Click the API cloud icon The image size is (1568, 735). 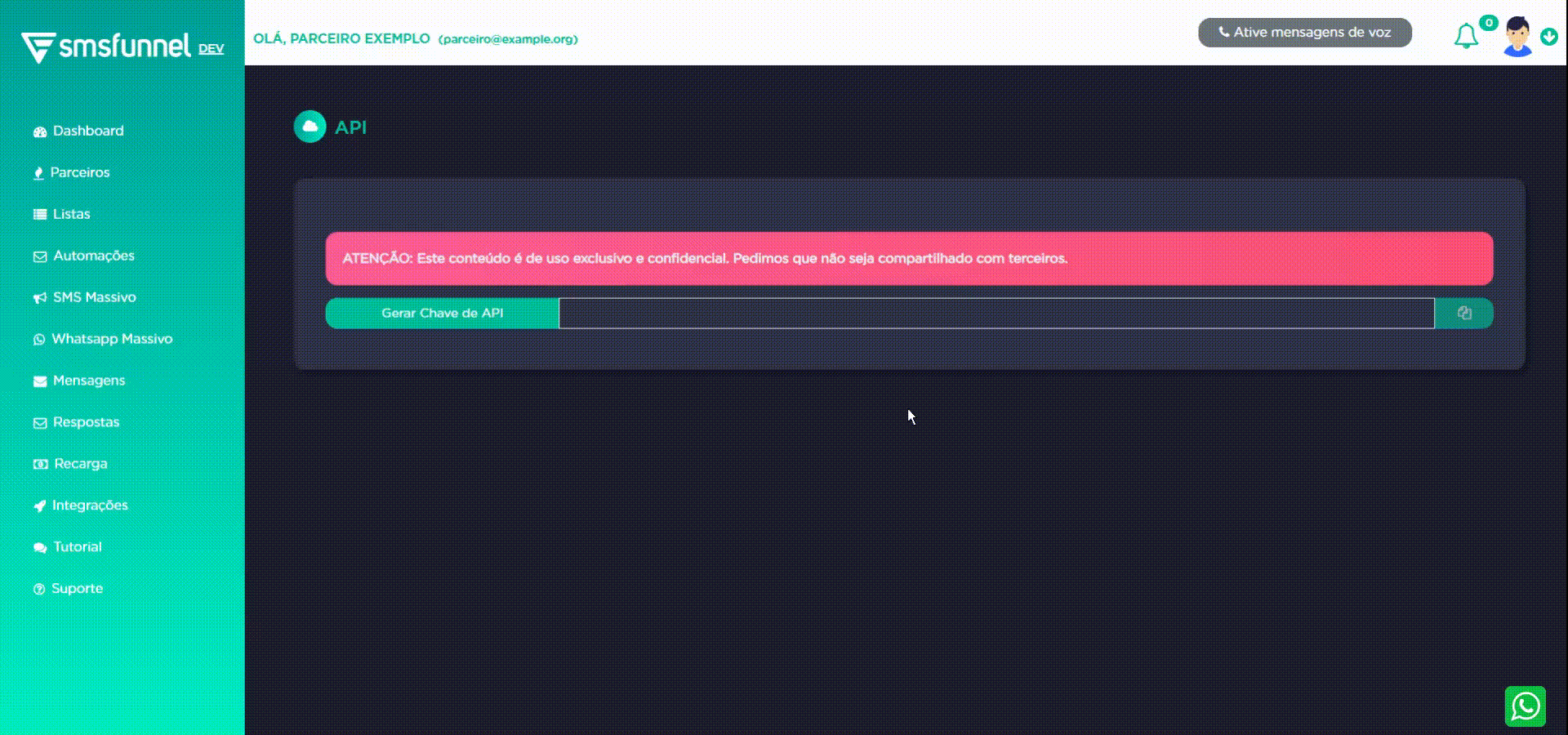pos(310,127)
